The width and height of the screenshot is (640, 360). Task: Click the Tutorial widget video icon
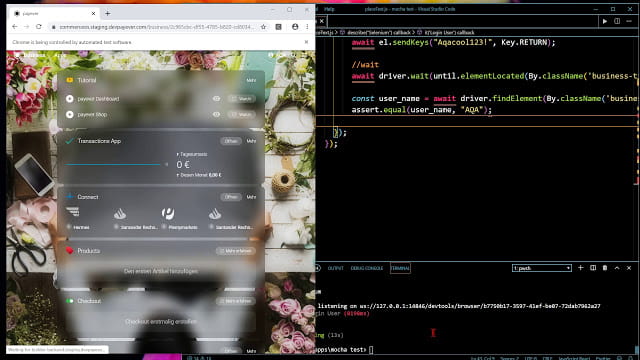pos(69,80)
